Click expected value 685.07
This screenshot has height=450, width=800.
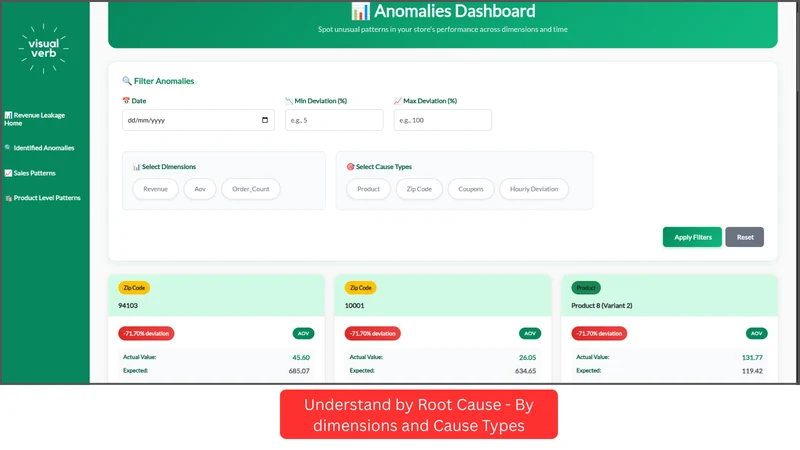pos(299,371)
